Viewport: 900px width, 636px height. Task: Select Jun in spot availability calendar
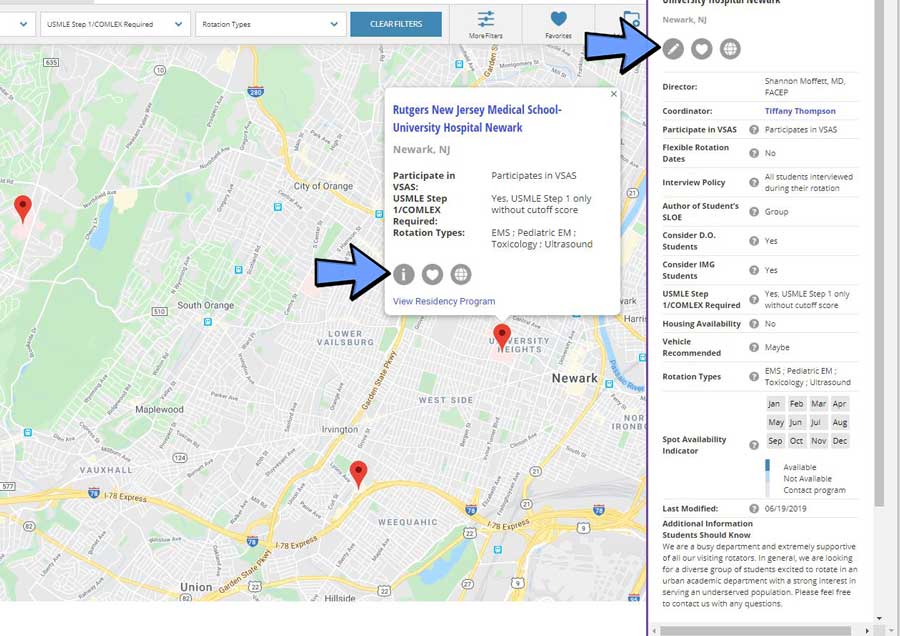[x=797, y=422]
